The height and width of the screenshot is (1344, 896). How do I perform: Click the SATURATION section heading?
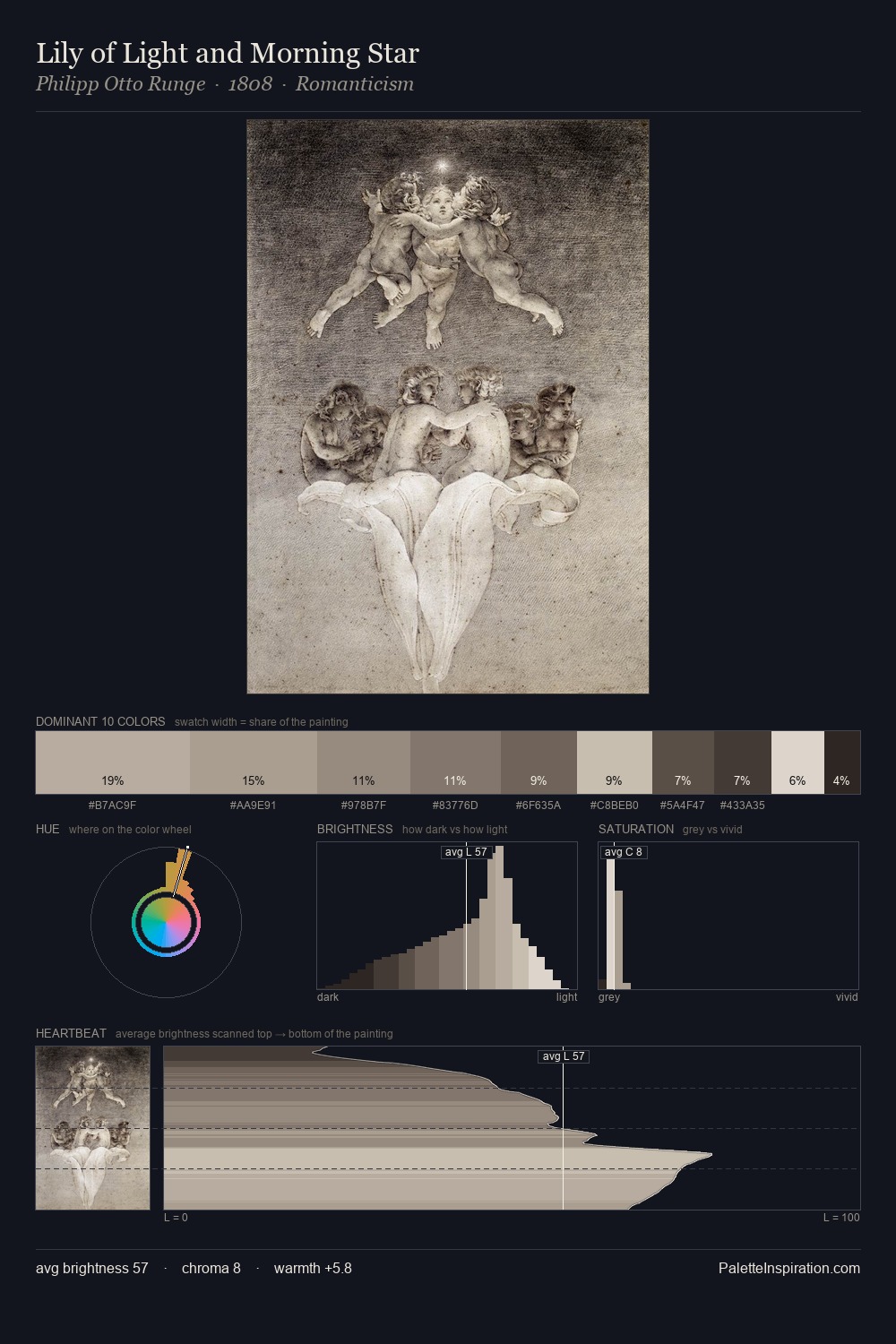636,830
